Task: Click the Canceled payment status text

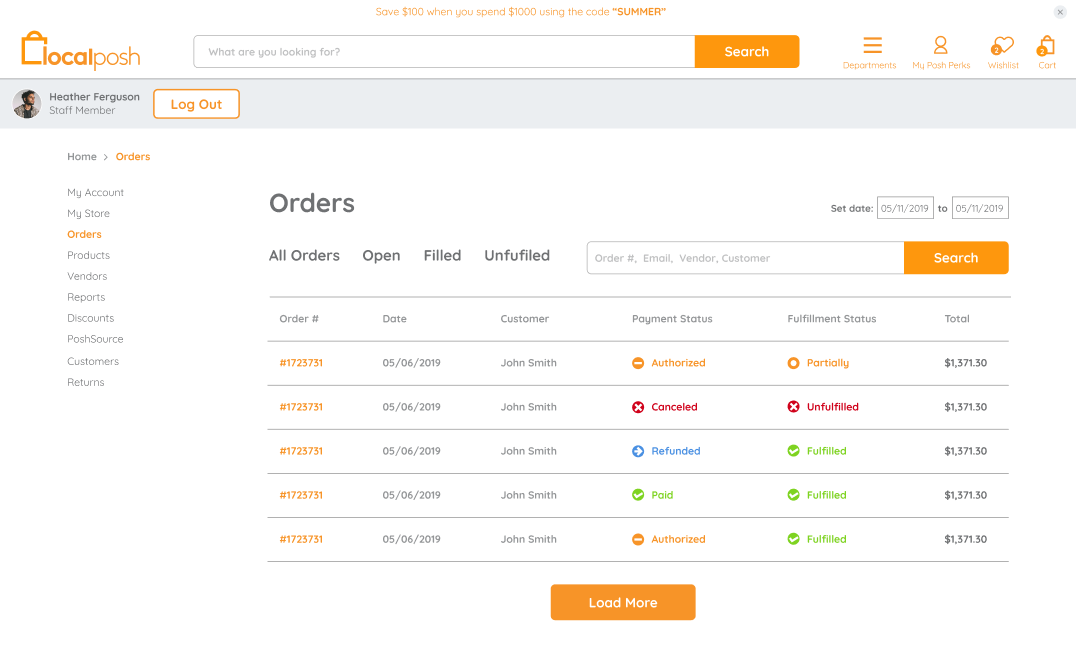Action: coord(675,407)
